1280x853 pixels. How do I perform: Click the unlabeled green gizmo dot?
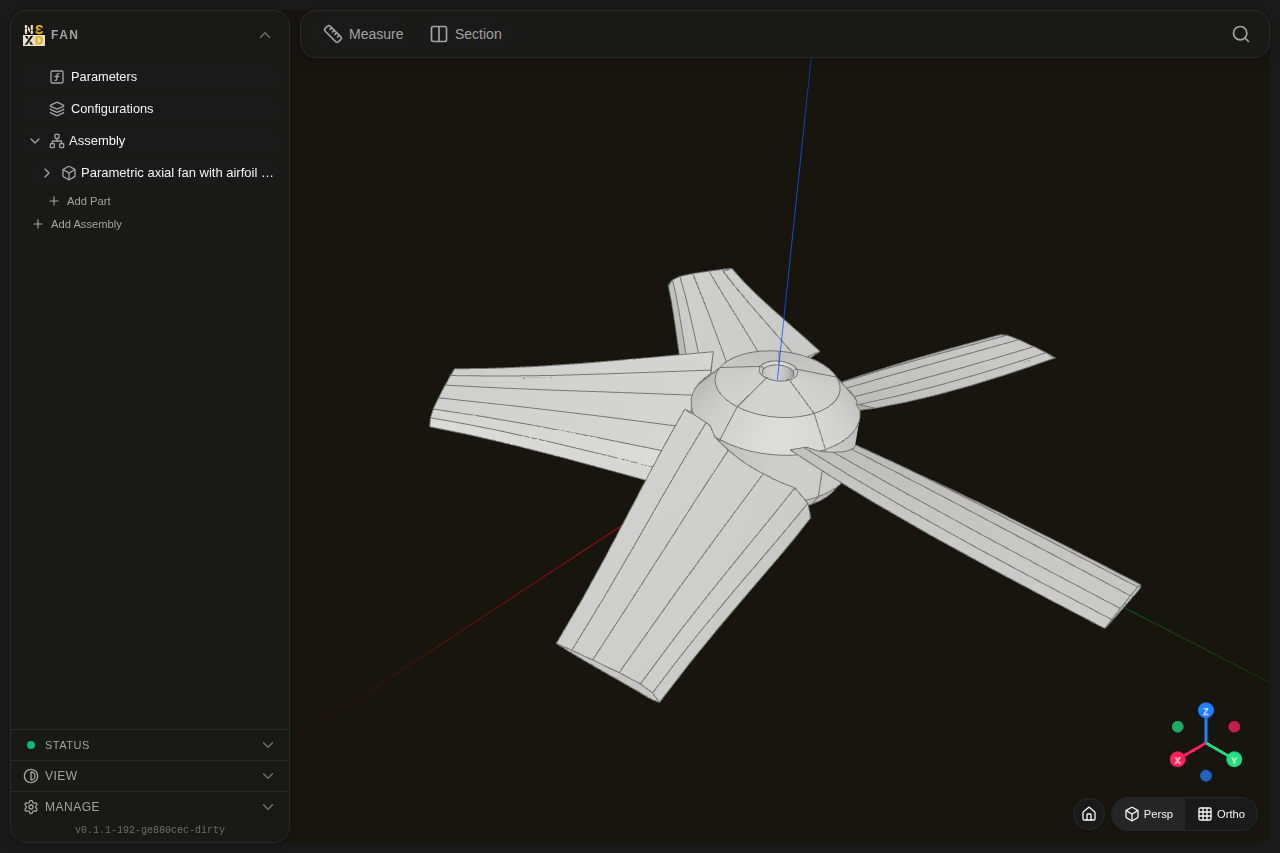coord(1178,727)
